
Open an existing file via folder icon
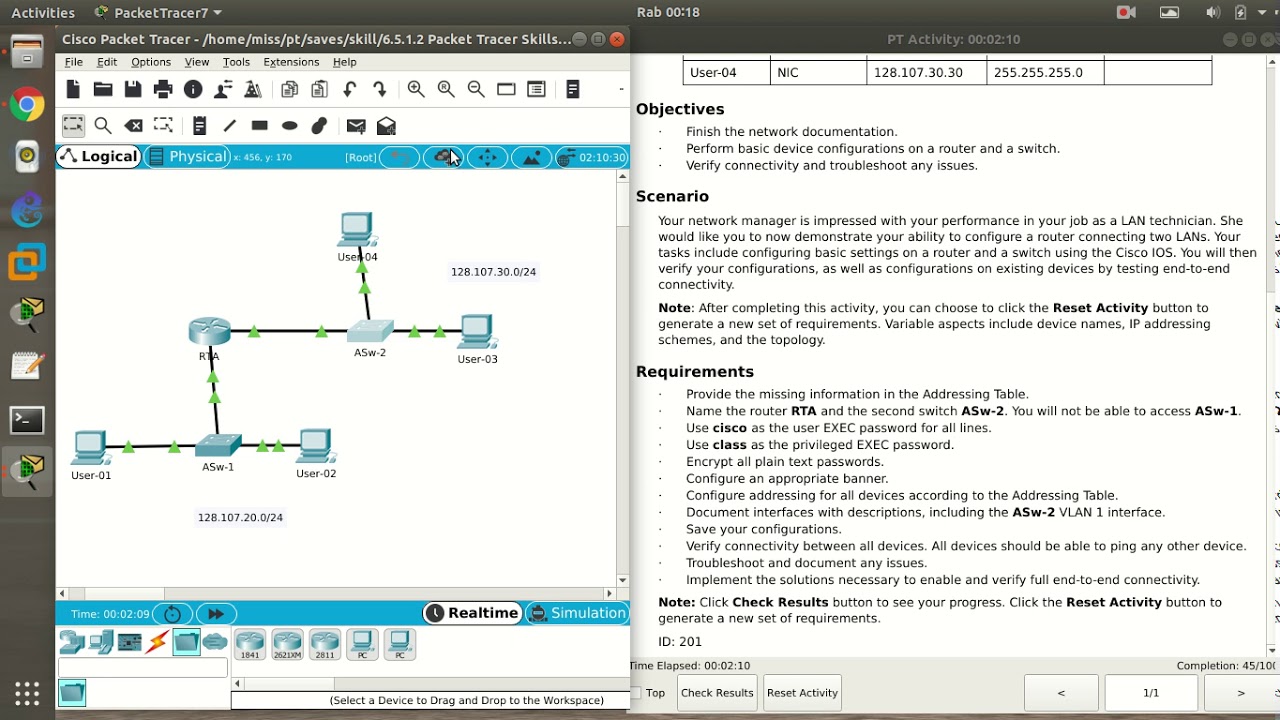pyautogui.click(x=103, y=90)
